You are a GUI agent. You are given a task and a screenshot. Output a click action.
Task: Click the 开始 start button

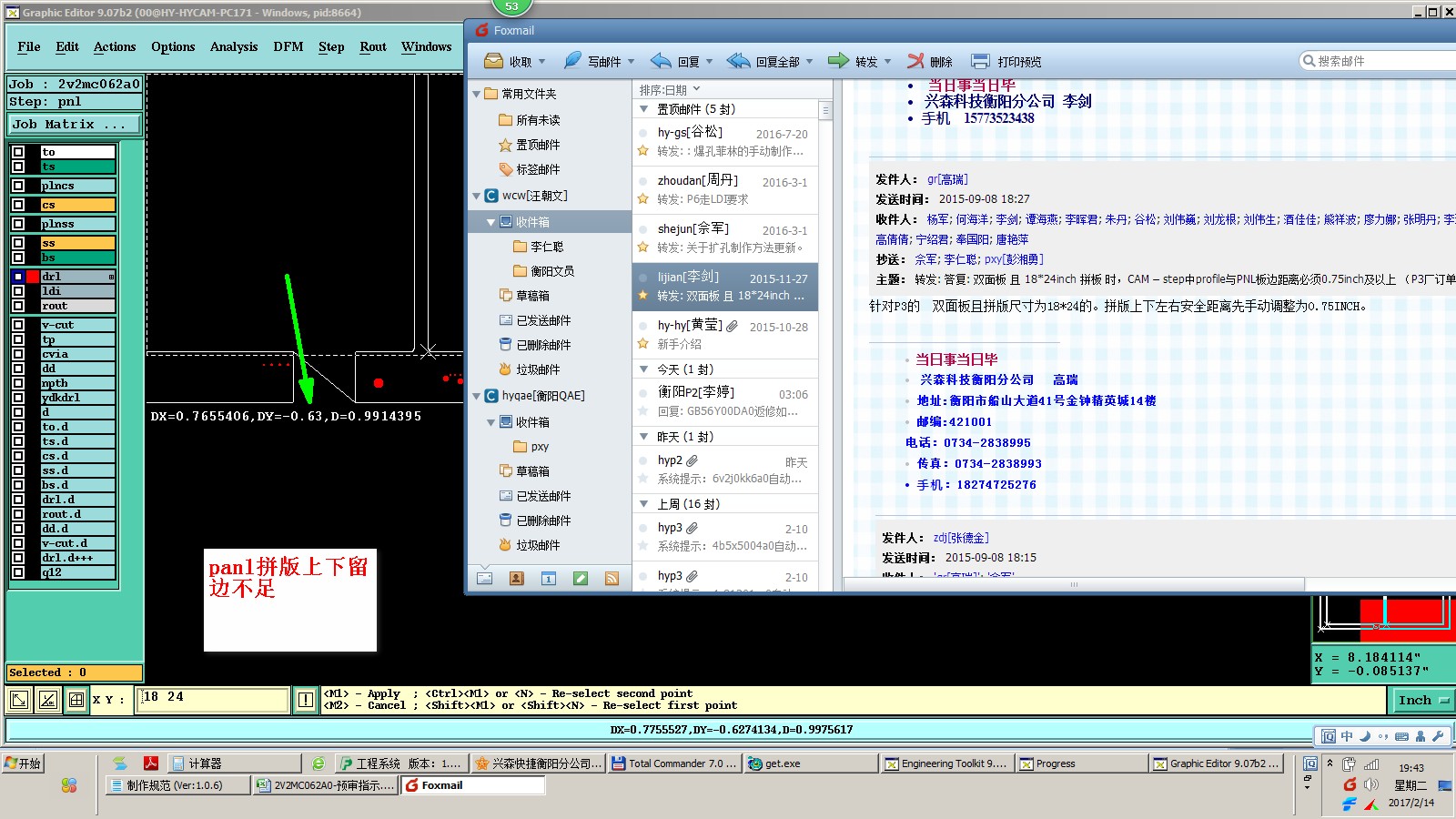(x=24, y=763)
